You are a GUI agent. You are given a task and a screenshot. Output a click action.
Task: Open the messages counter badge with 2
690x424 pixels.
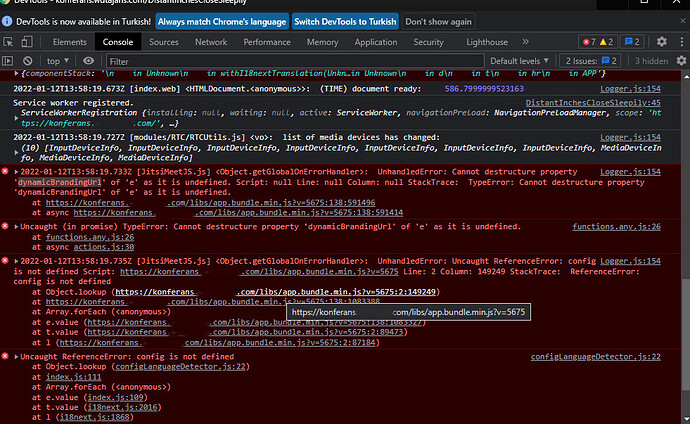tap(632, 42)
